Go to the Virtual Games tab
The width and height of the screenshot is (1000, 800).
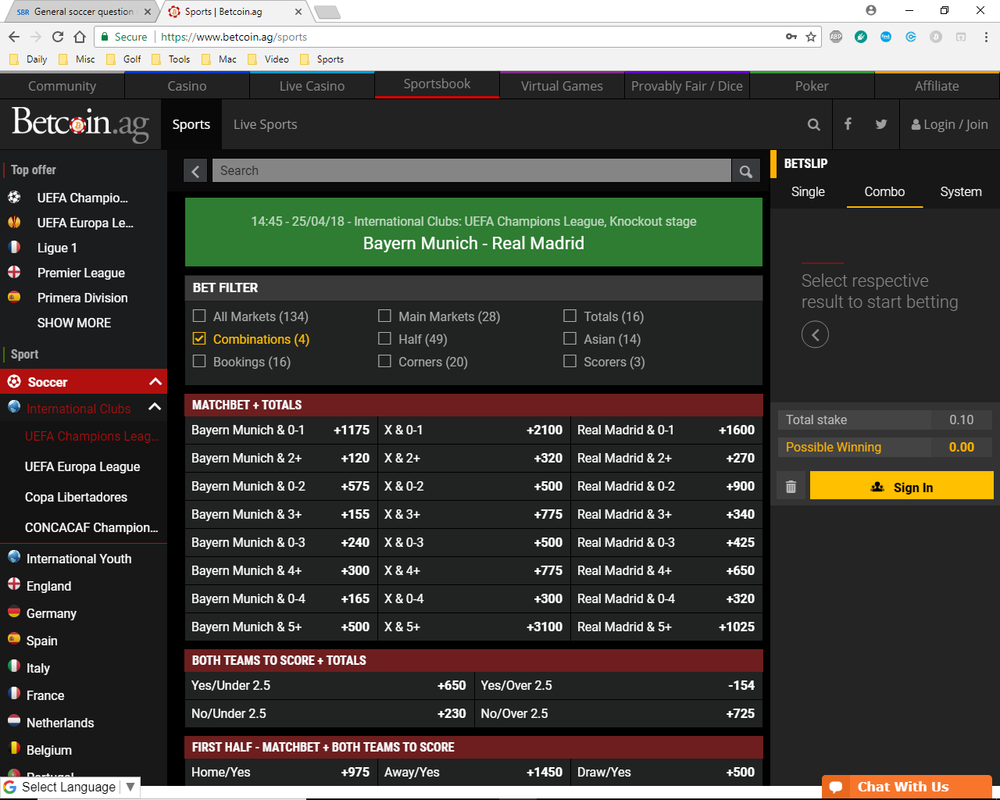coord(562,85)
